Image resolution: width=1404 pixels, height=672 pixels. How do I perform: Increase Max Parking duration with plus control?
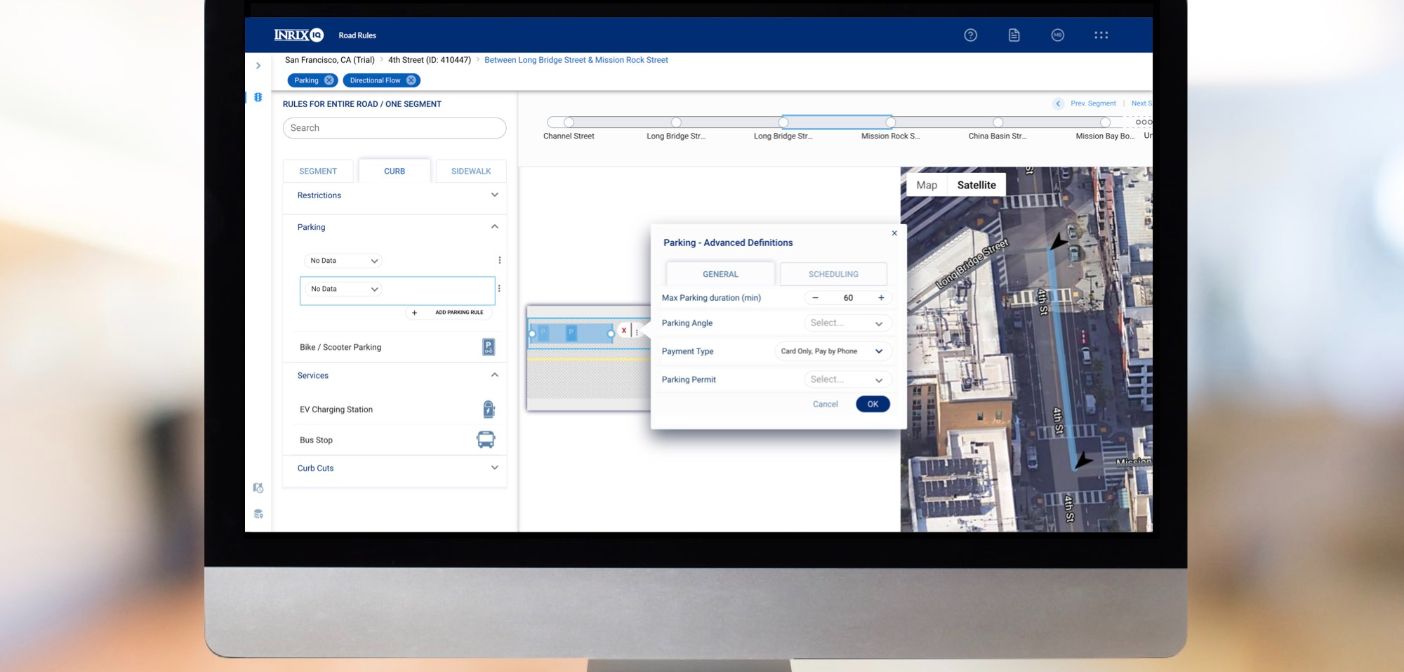pyautogui.click(x=880, y=297)
